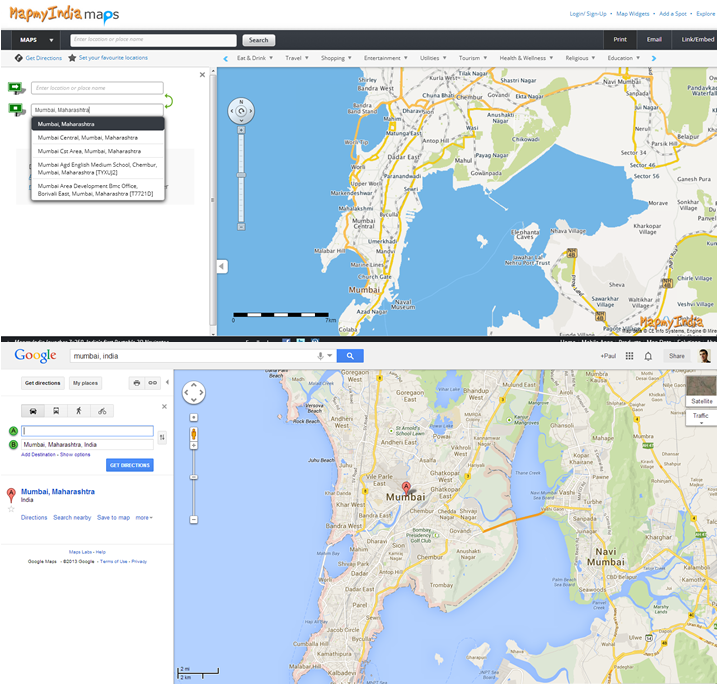Viewport: 720px width, 684px height.
Task: Swap start and destination with green arrow icon
Action: 169,101
